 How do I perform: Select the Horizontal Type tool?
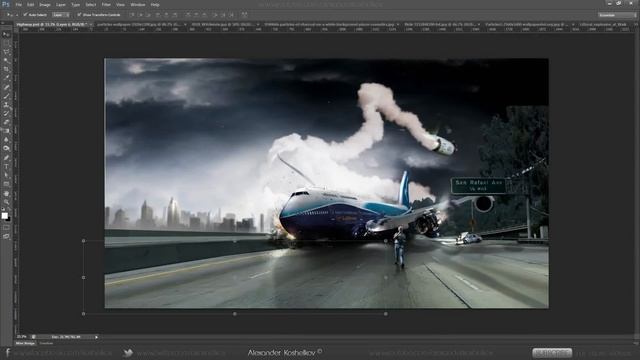6,167
